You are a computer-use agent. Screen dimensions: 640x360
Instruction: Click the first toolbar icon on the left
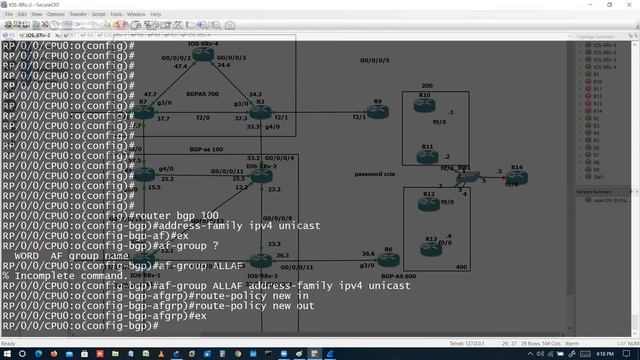pyautogui.click(x=8, y=25)
